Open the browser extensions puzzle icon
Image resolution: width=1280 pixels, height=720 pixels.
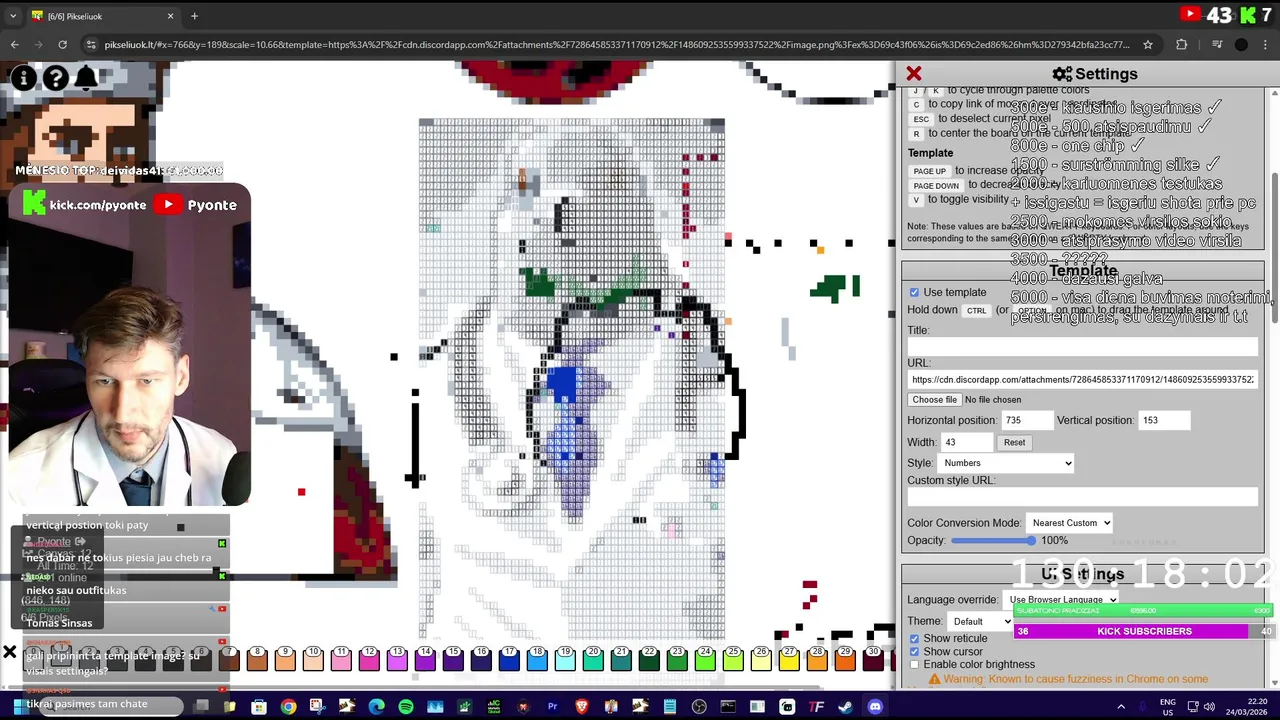(1181, 44)
